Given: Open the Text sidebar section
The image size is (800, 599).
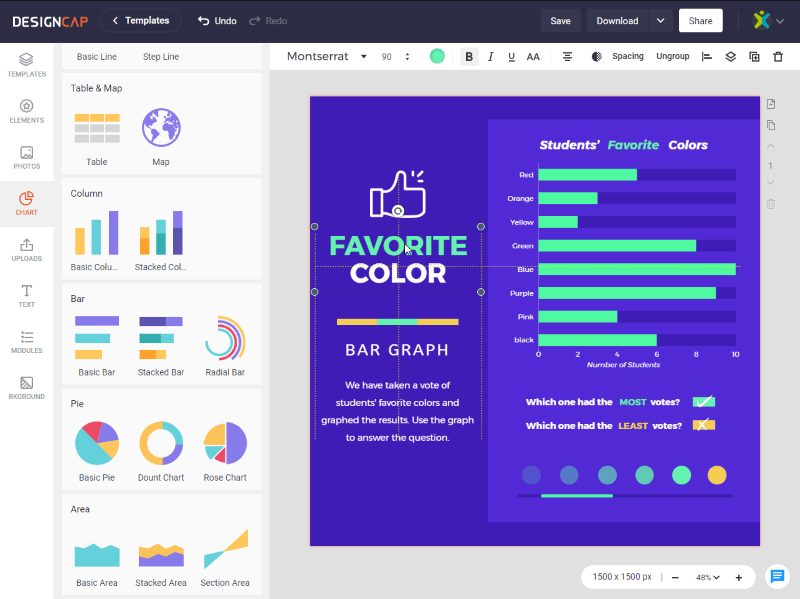Looking at the screenshot, I should 27,295.
